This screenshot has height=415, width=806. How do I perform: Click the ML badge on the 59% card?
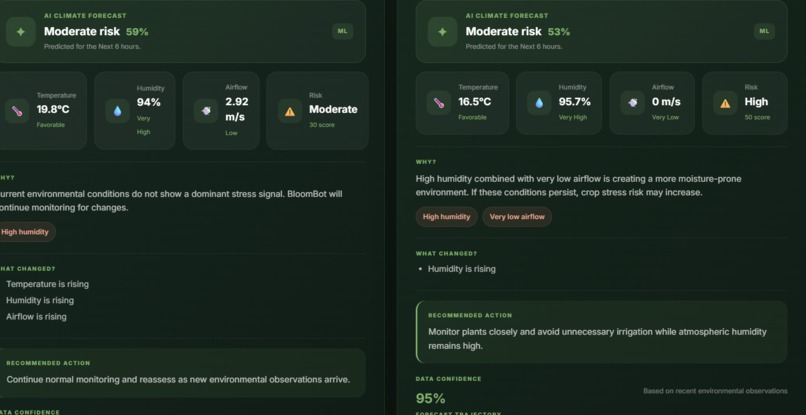pos(342,31)
